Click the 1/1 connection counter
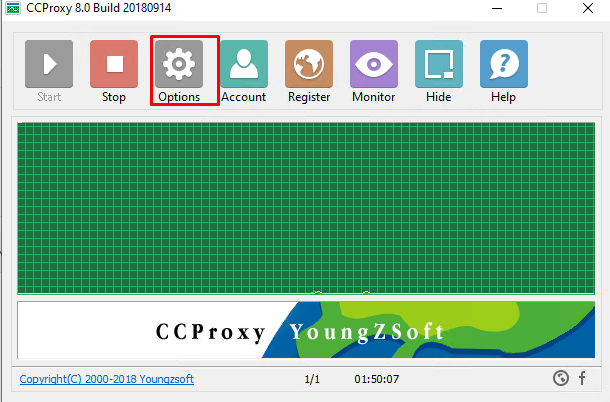Image resolution: width=610 pixels, height=402 pixels. click(x=312, y=379)
